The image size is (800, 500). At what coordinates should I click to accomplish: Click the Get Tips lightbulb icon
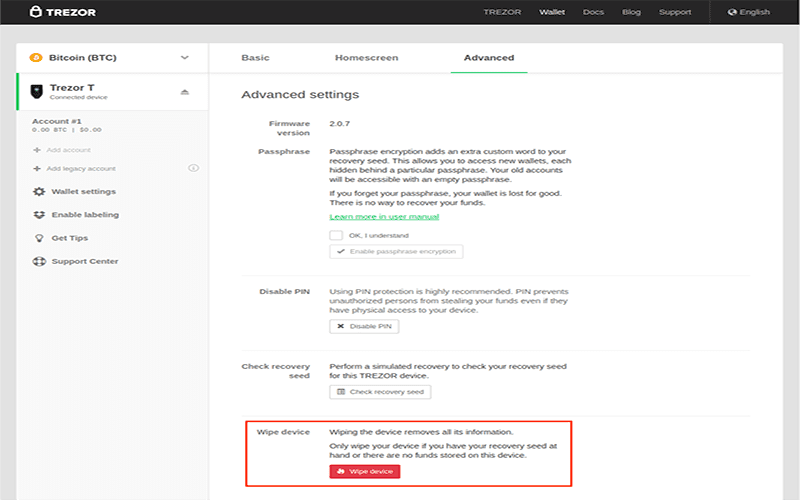(x=39, y=238)
